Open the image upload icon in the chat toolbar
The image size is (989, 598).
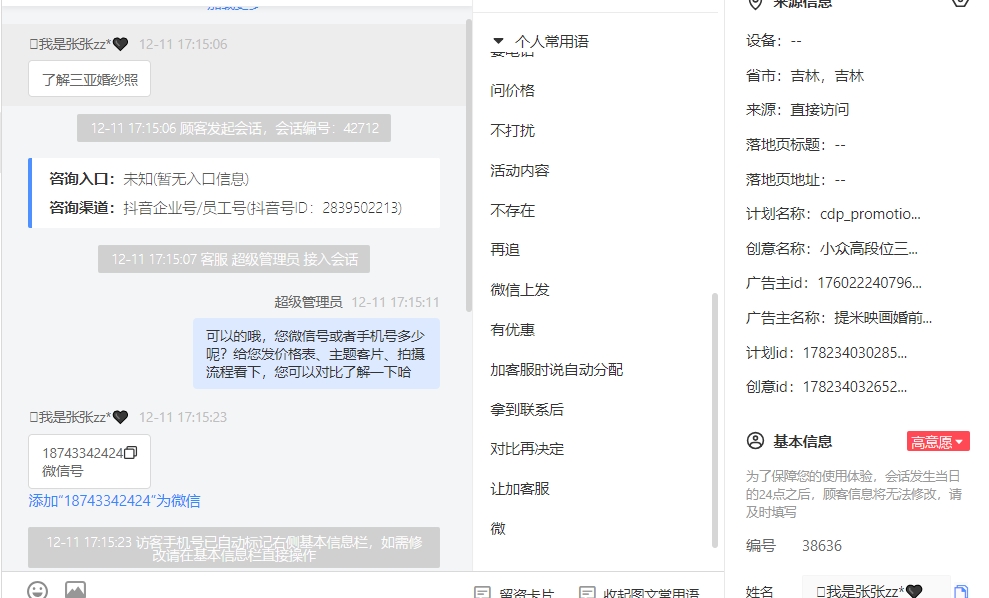(76, 590)
